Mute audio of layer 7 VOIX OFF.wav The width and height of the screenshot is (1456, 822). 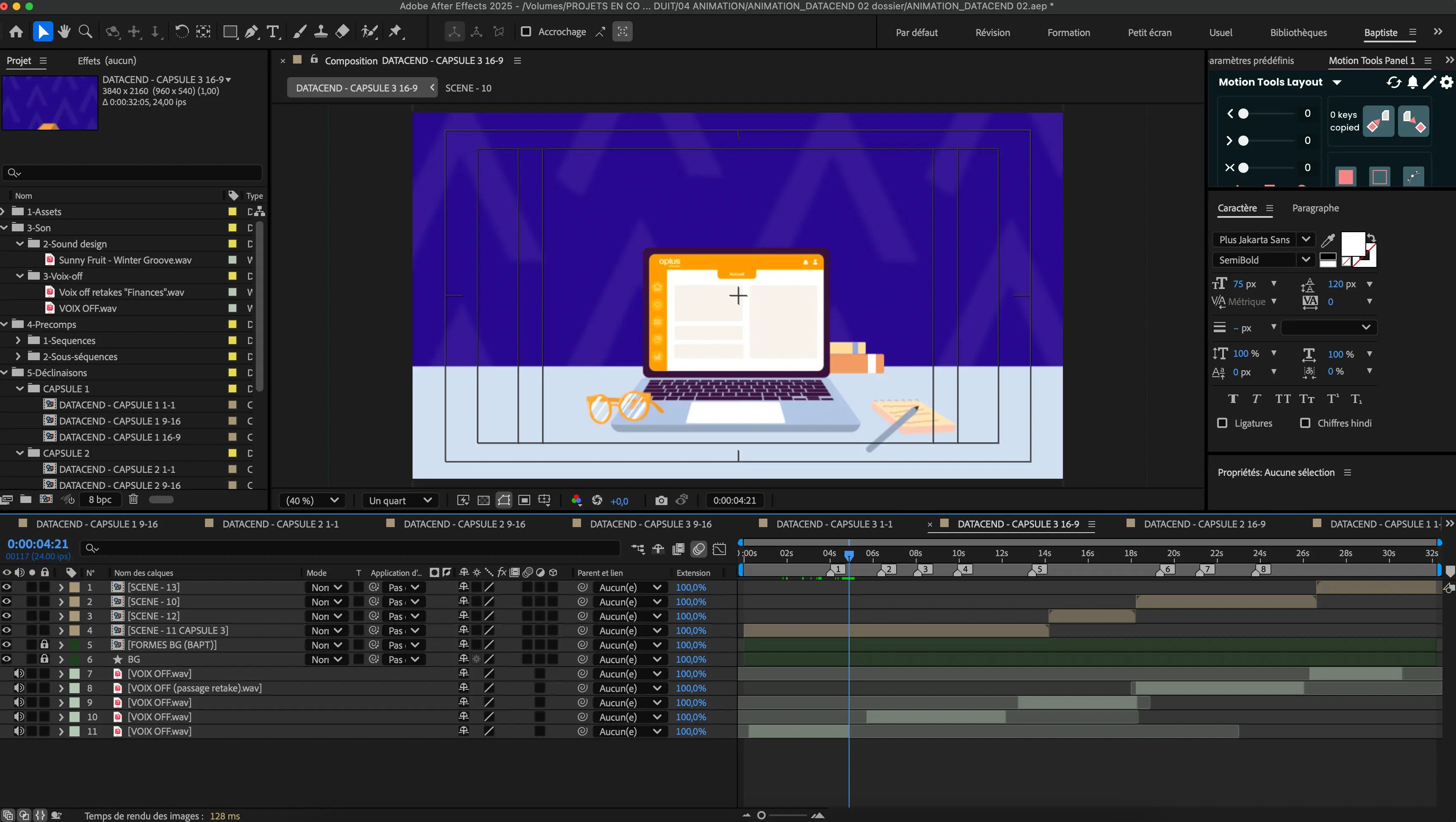[x=19, y=674]
